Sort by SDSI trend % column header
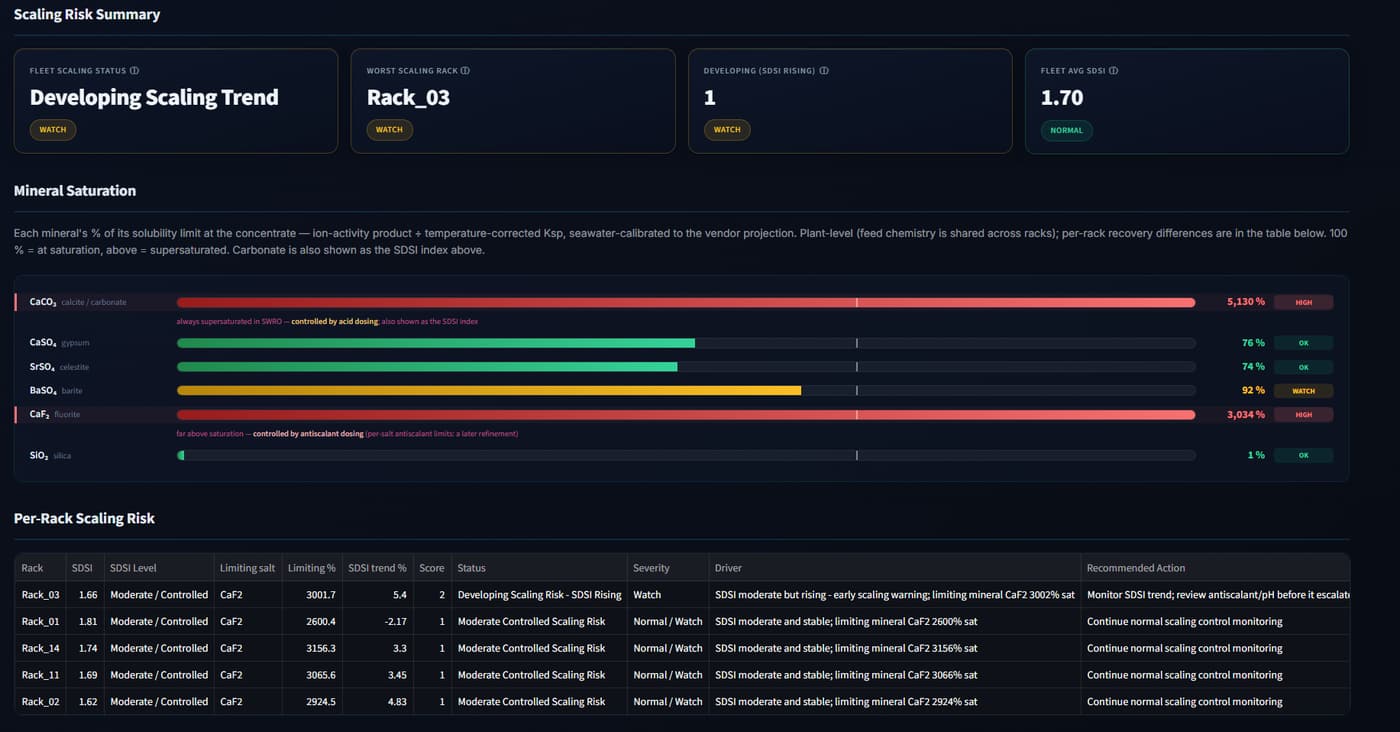The width and height of the screenshot is (1400, 732). pos(377,568)
